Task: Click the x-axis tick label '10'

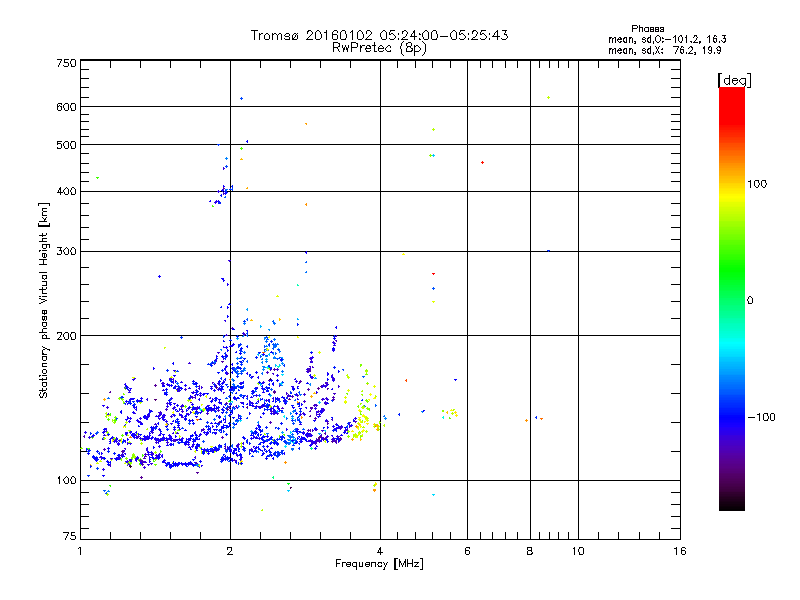Action: (x=578, y=551)
